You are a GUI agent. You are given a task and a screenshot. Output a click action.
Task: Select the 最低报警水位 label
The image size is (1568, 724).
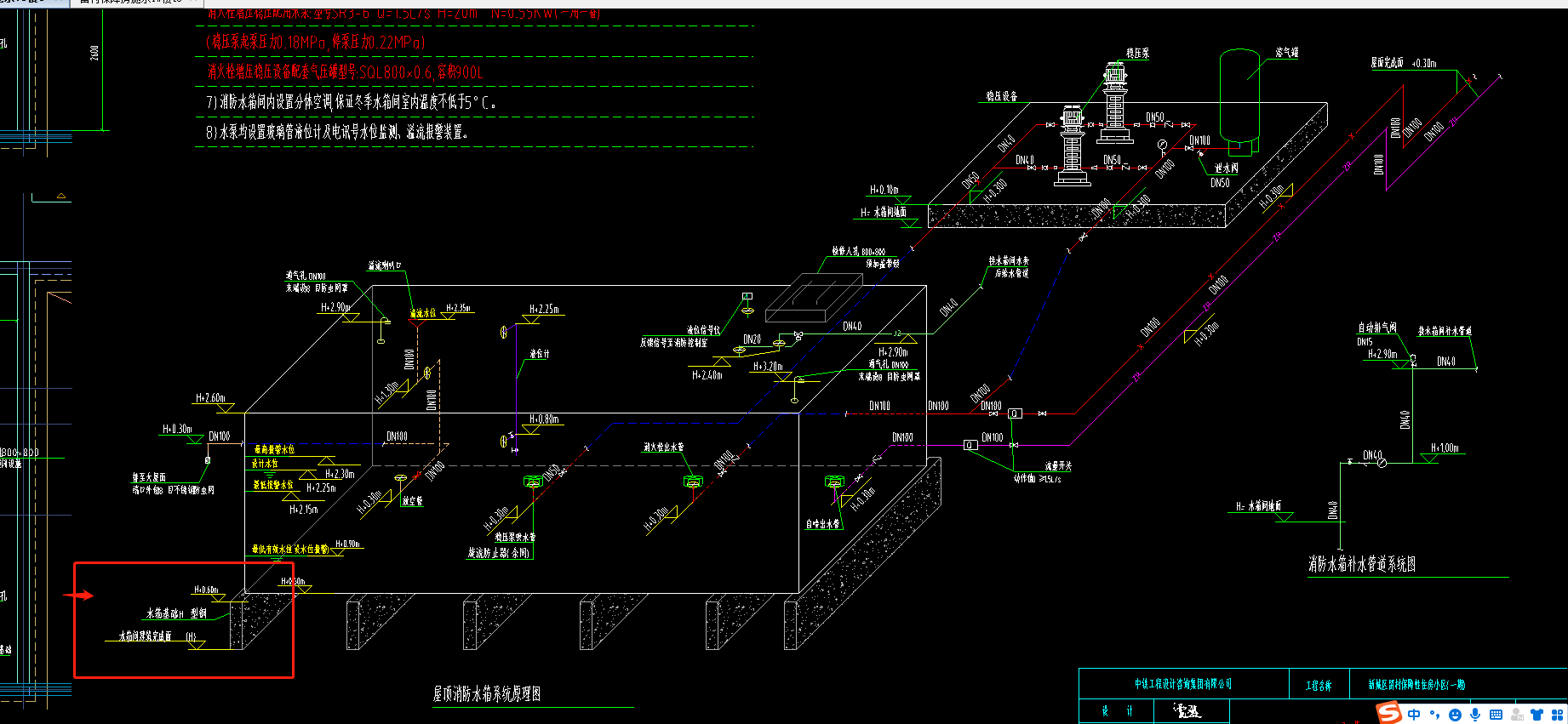(273, 485)
